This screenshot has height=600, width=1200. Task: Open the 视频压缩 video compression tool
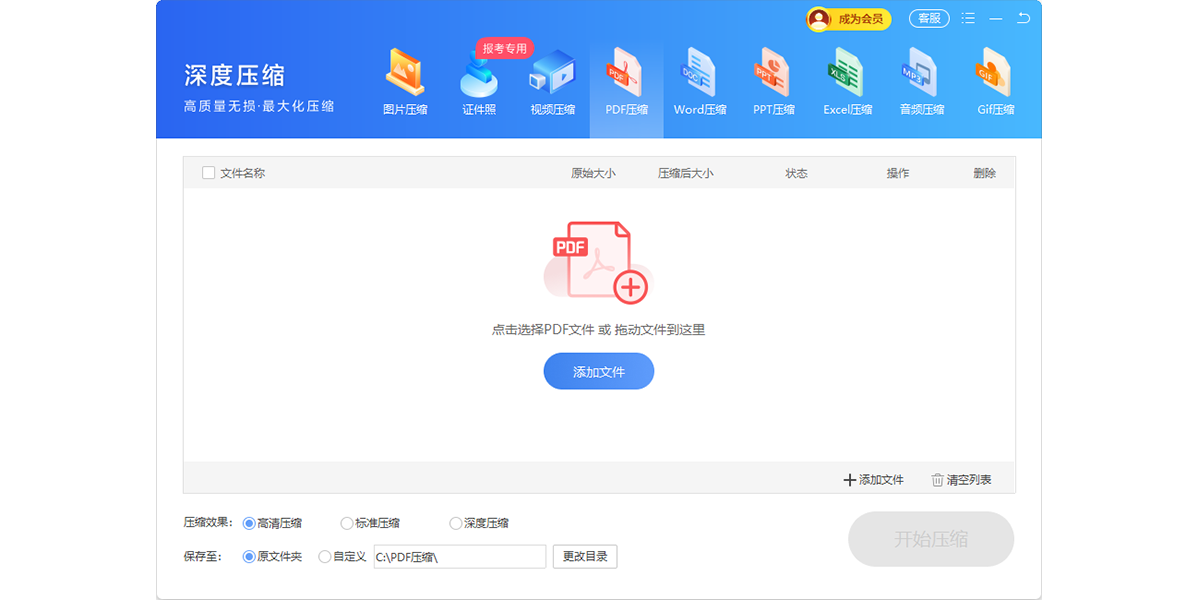click(552, 82)
